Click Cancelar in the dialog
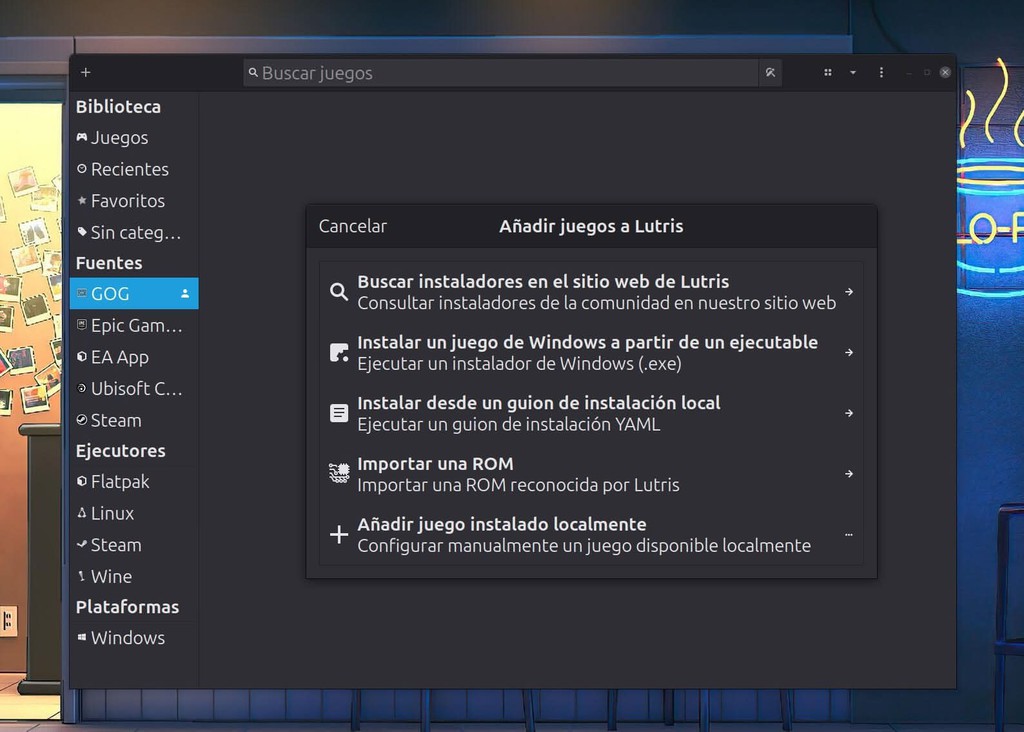 click(x=353, y=226)
